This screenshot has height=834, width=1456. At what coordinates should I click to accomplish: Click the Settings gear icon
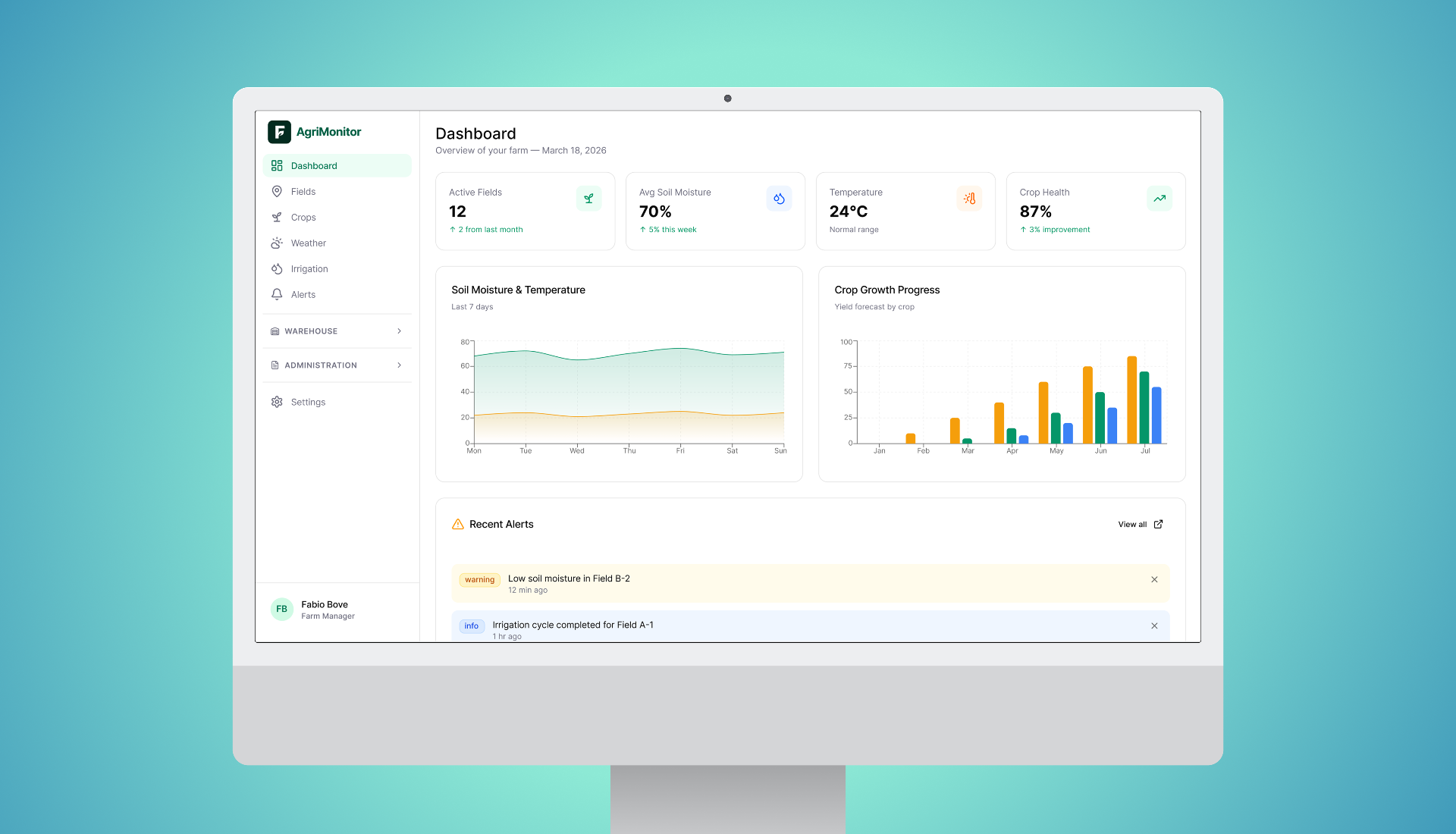pos(277,403)
